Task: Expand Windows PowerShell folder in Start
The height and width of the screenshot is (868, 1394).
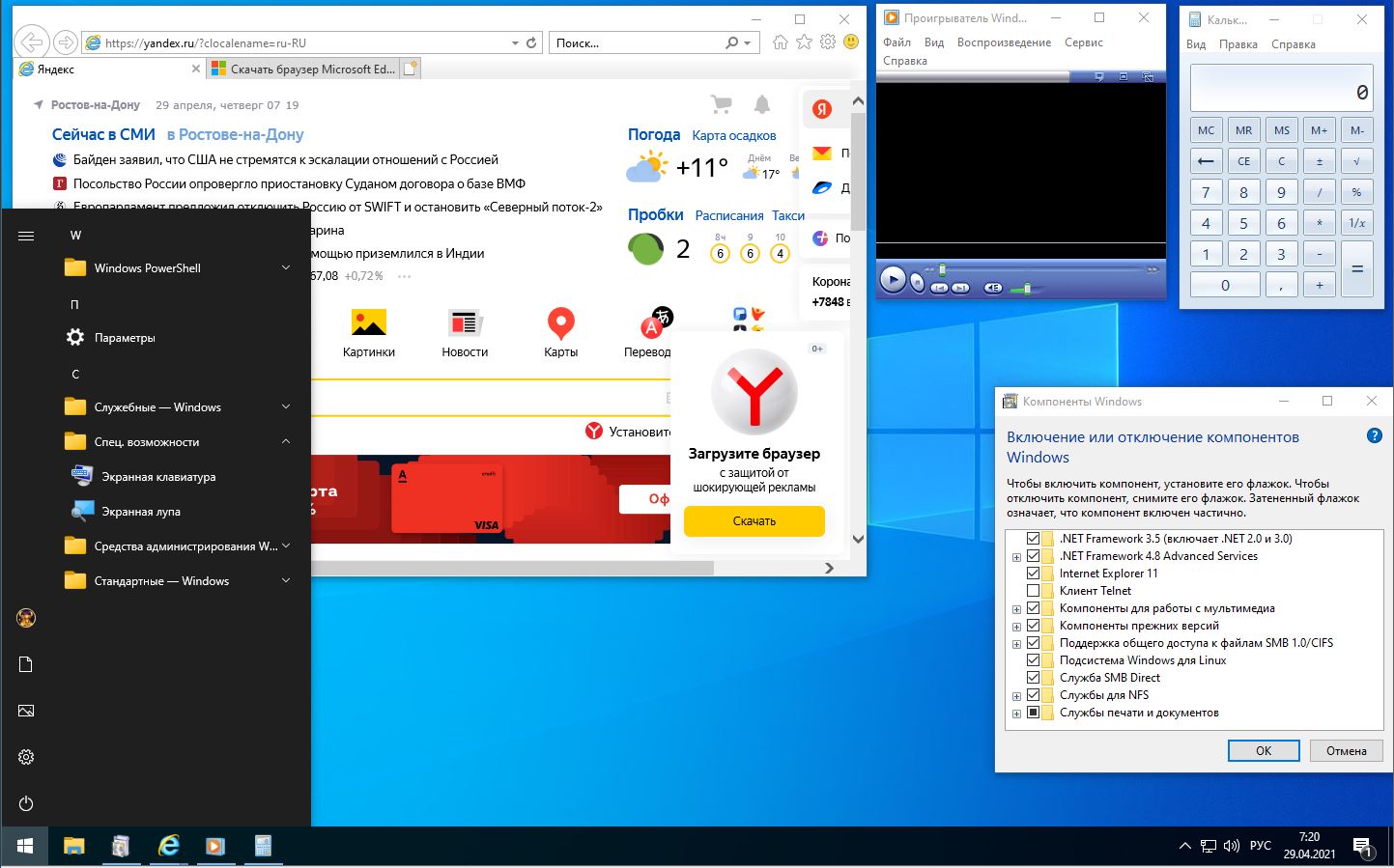Action: tap(286, 267)
